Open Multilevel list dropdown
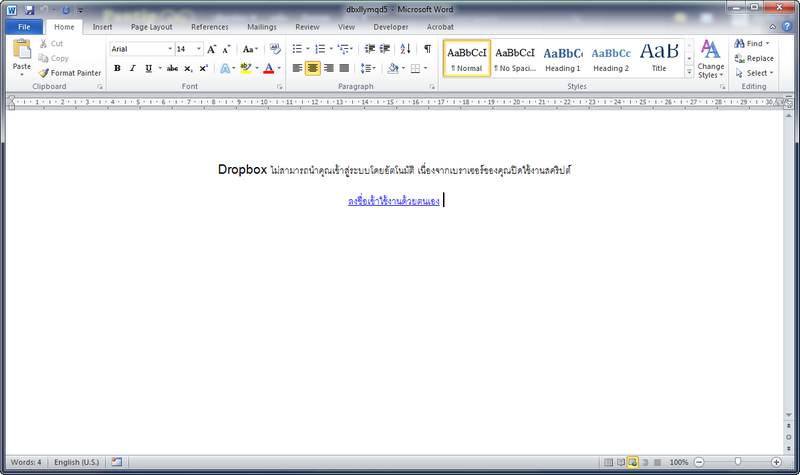This screenshot has height=475, width=800. (353, 49)
